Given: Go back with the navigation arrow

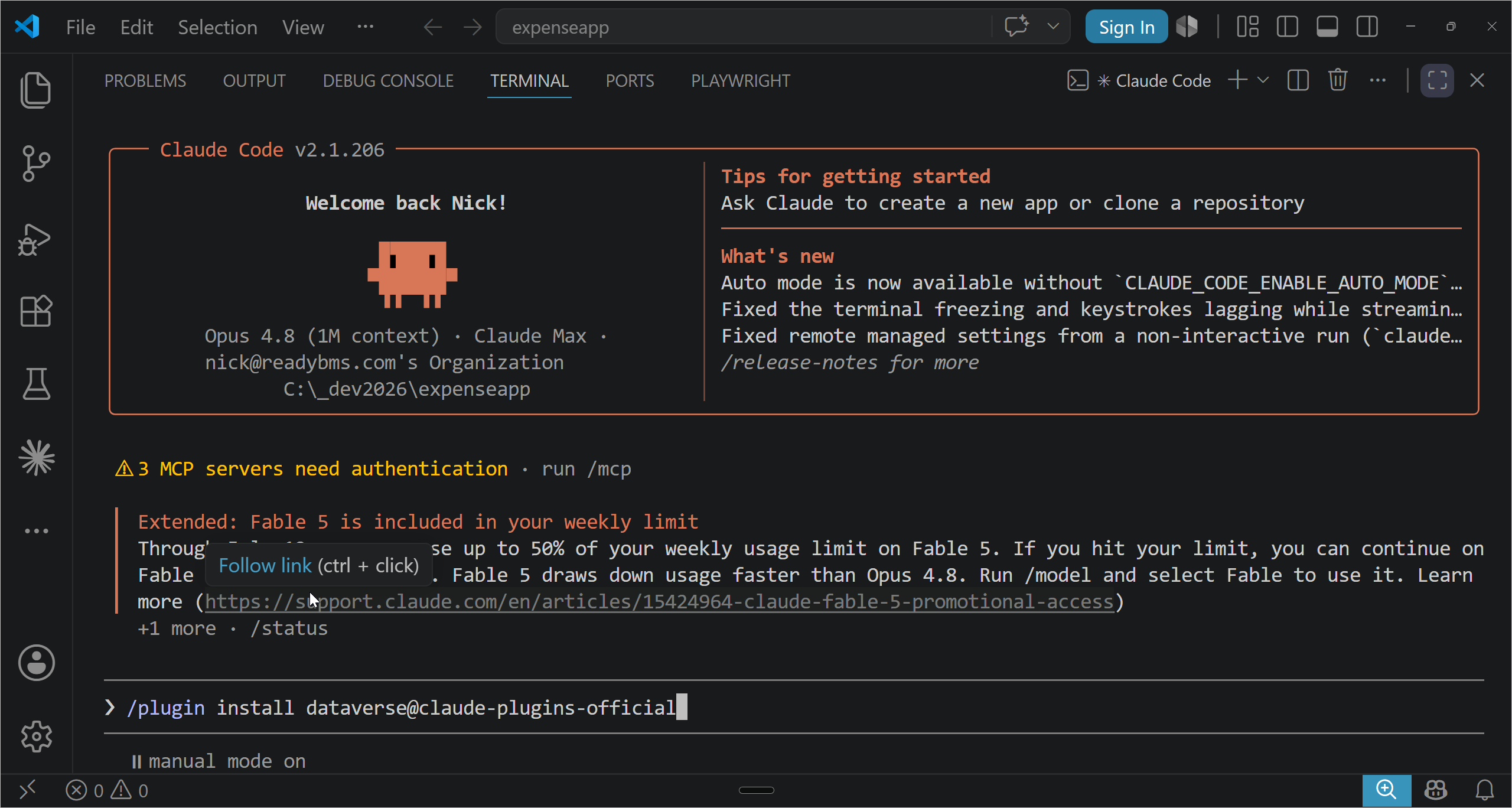Looking at the screenshot, I should [x=433, y=27].
